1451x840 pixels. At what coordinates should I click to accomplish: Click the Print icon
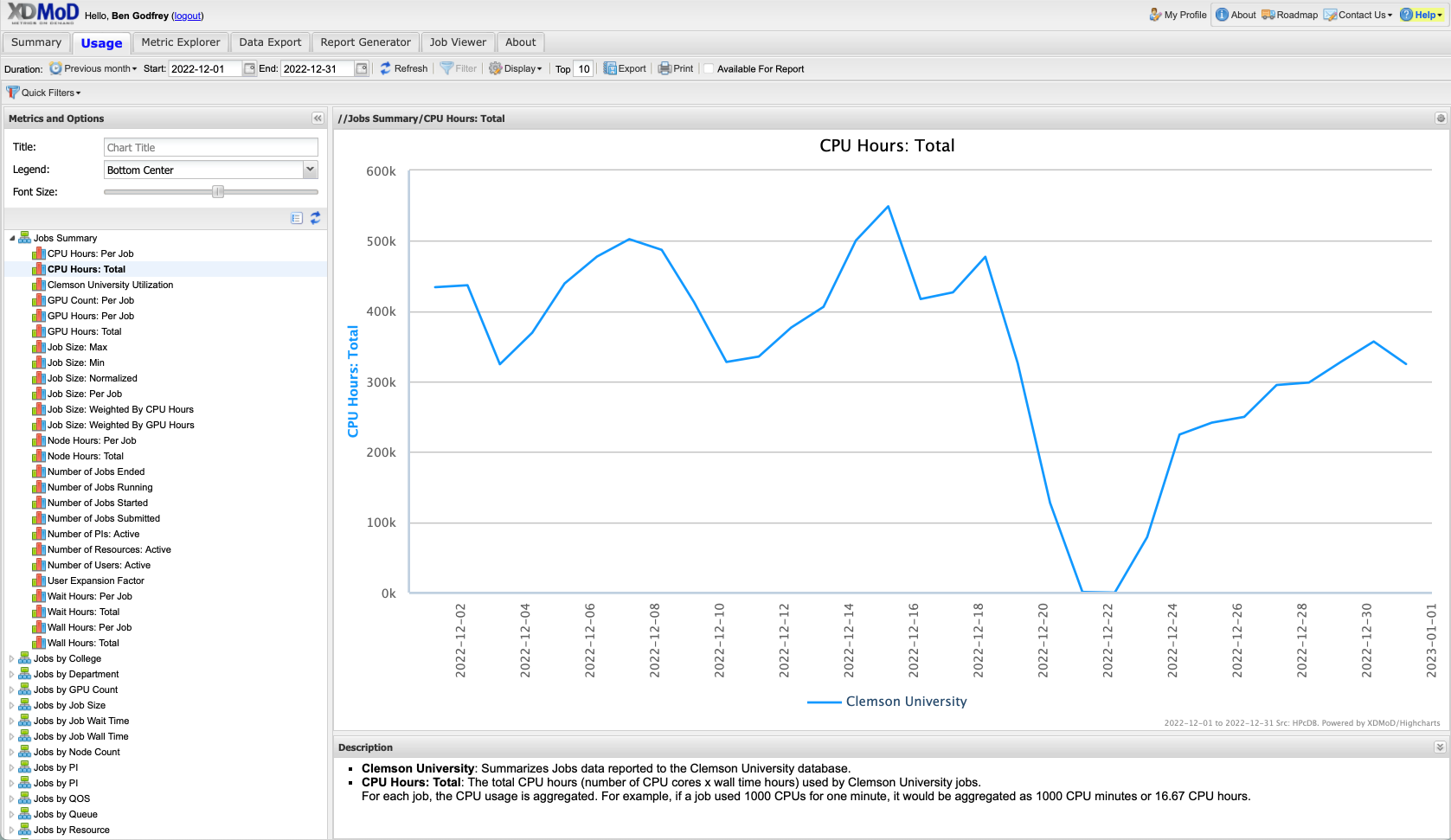[665, 68]
